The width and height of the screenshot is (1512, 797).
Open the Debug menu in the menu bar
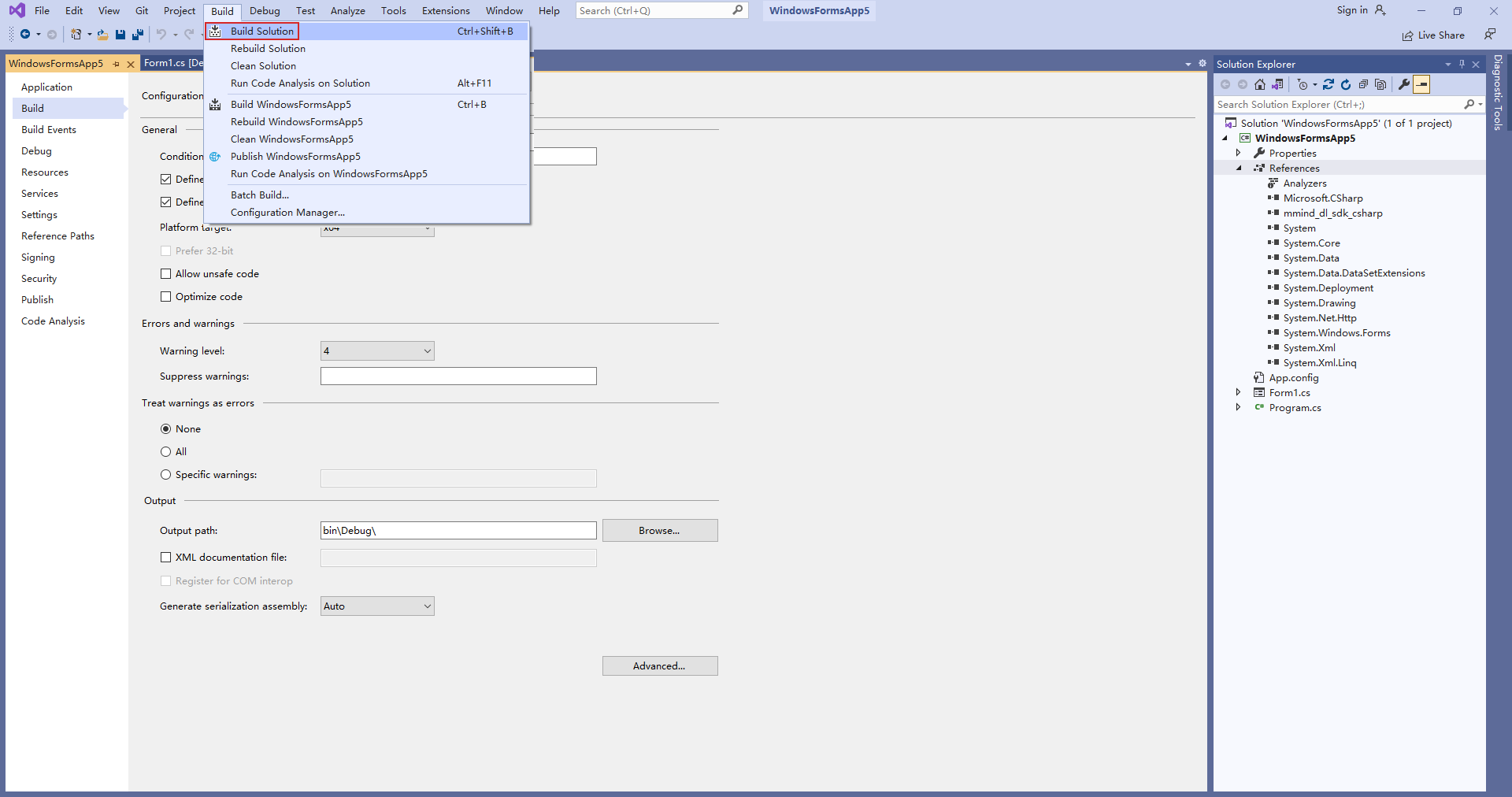click(x=265, y=10)
